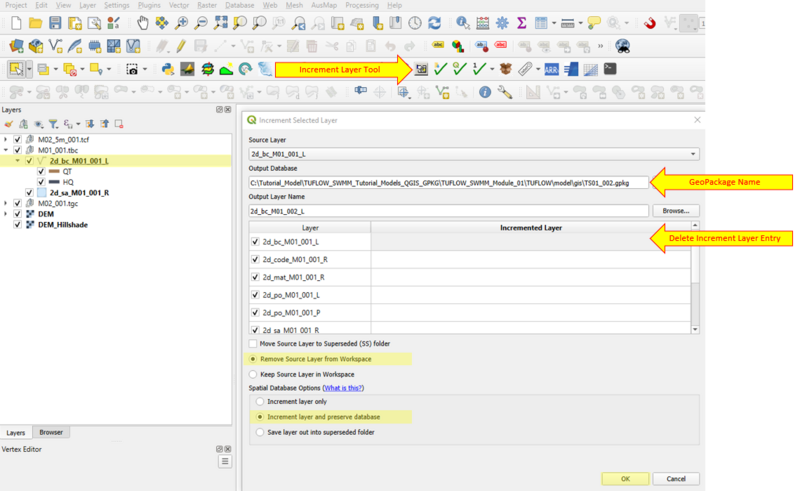Screen dimensions: 800x491
Task: Open the Raster menu
Action: point(207,5)
